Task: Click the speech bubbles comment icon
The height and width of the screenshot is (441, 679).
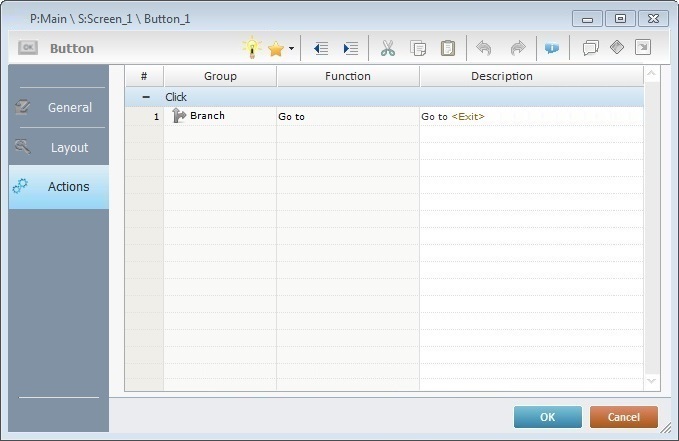Action: pyautogui.click(x=590, y=48)
